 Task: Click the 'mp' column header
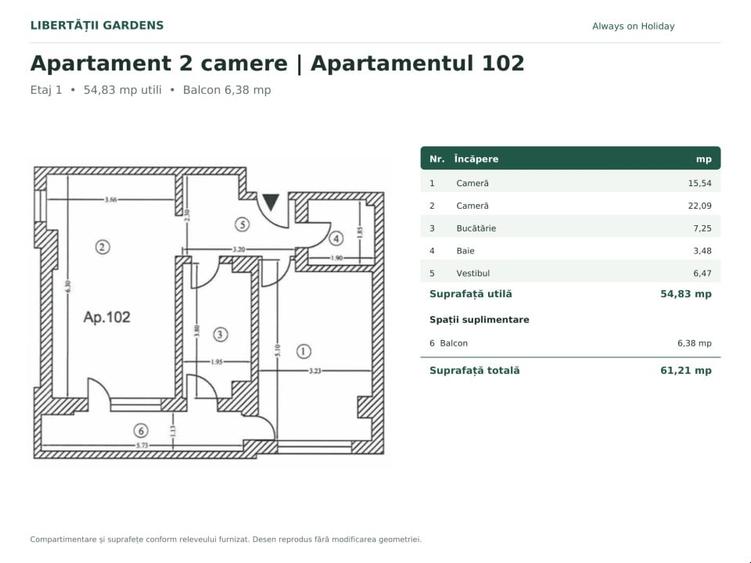(704, 159)
